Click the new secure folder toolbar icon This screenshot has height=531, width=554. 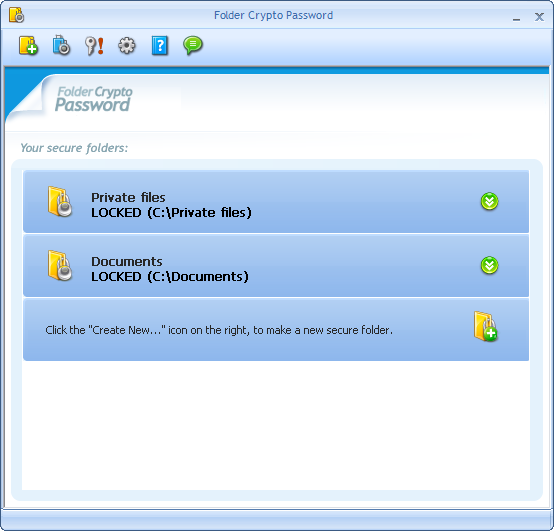[28, 45]
